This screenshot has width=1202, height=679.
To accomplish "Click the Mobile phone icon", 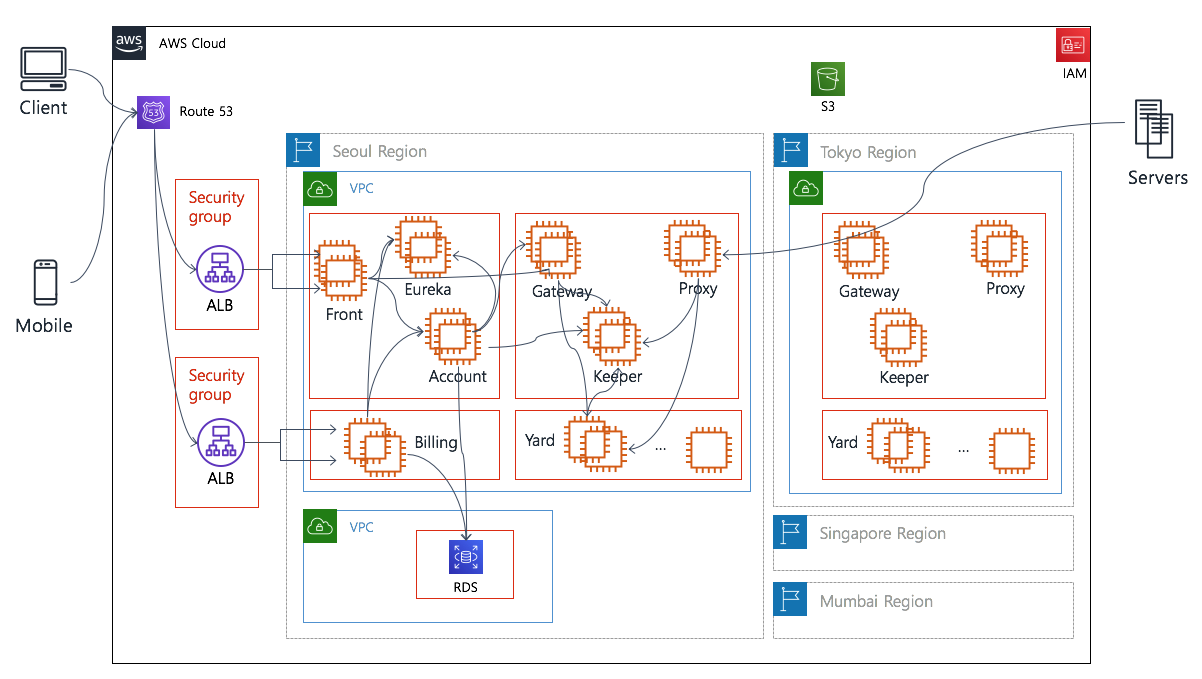I will (x=45, y=283).
